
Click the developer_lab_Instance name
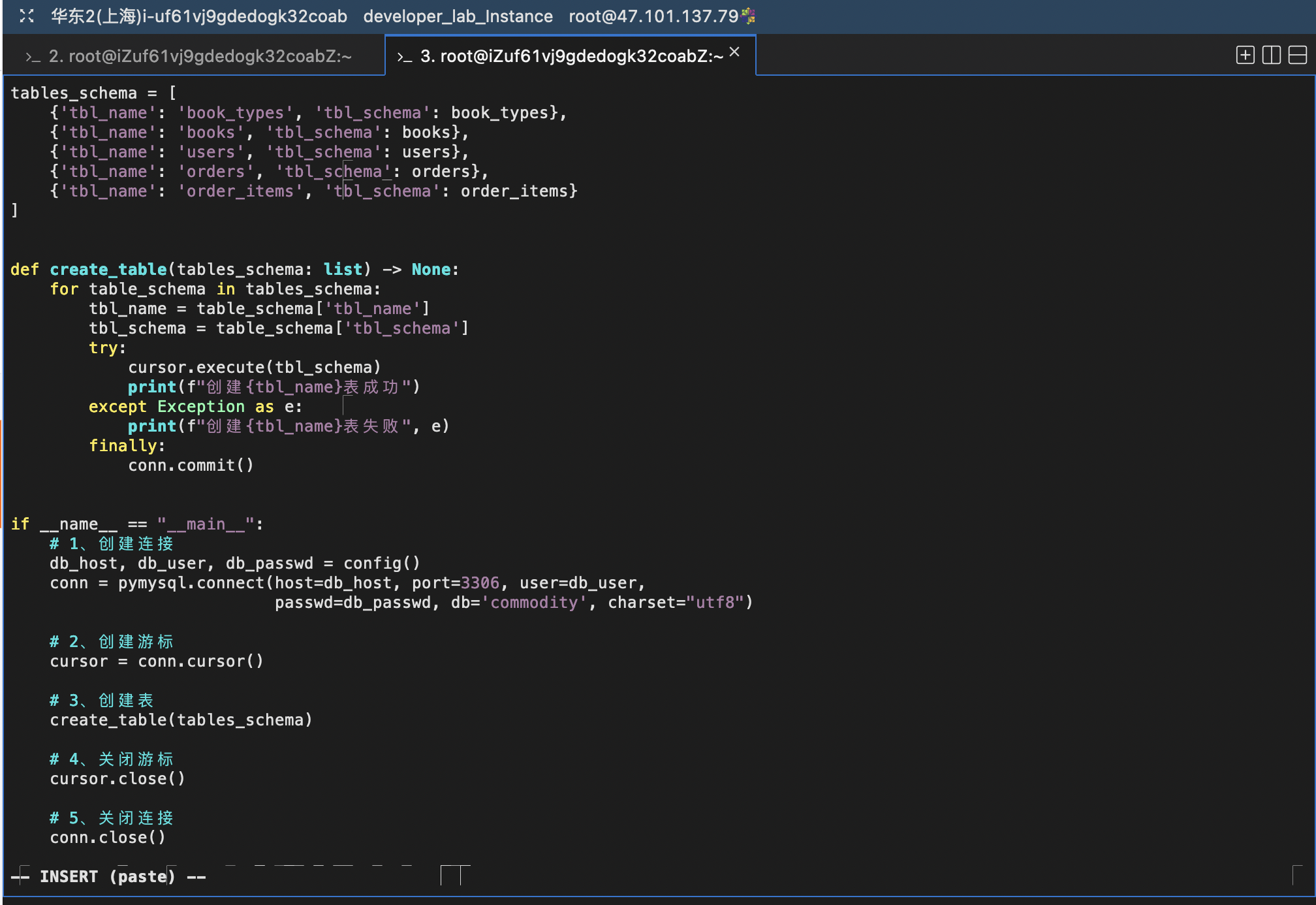[458, 16]
